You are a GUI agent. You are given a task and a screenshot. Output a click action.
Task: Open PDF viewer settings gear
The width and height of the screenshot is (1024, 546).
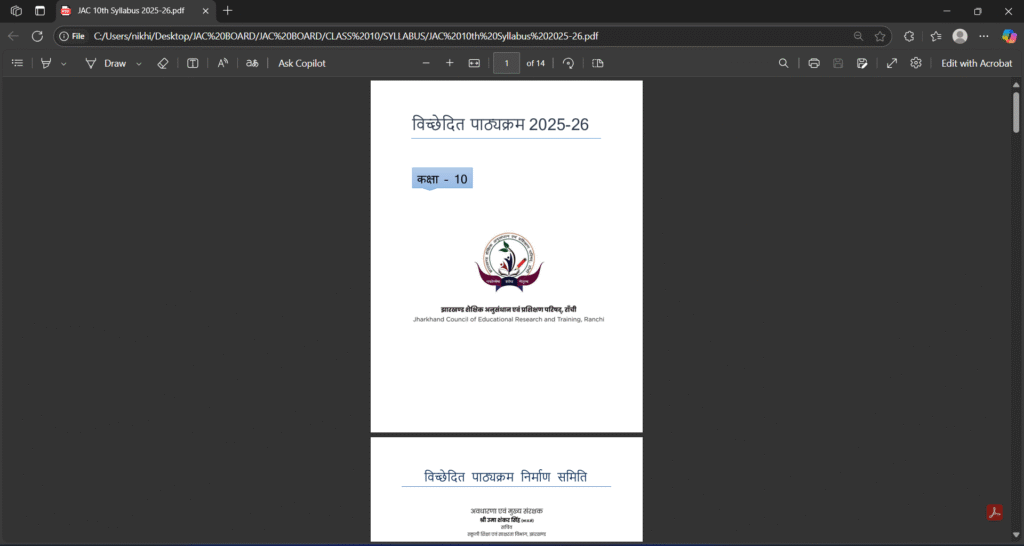[916, 63]
